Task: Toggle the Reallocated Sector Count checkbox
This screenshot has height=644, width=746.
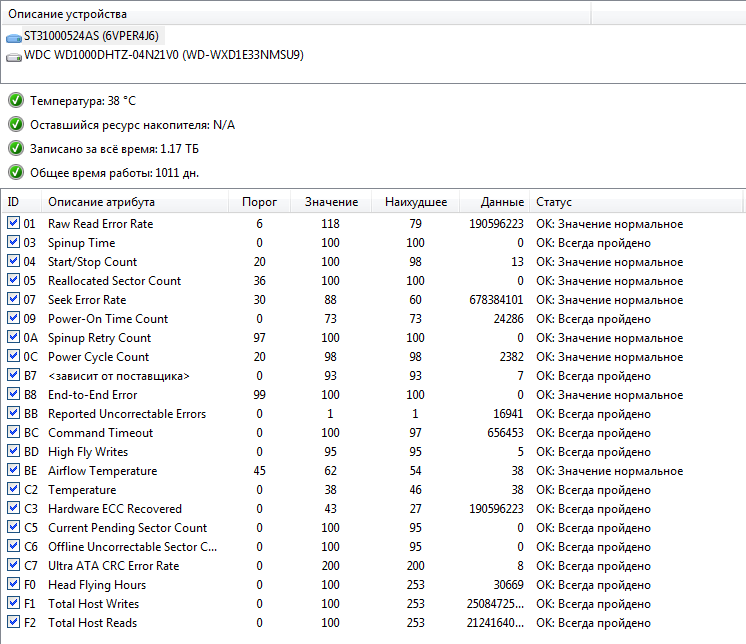Action: 13,281
